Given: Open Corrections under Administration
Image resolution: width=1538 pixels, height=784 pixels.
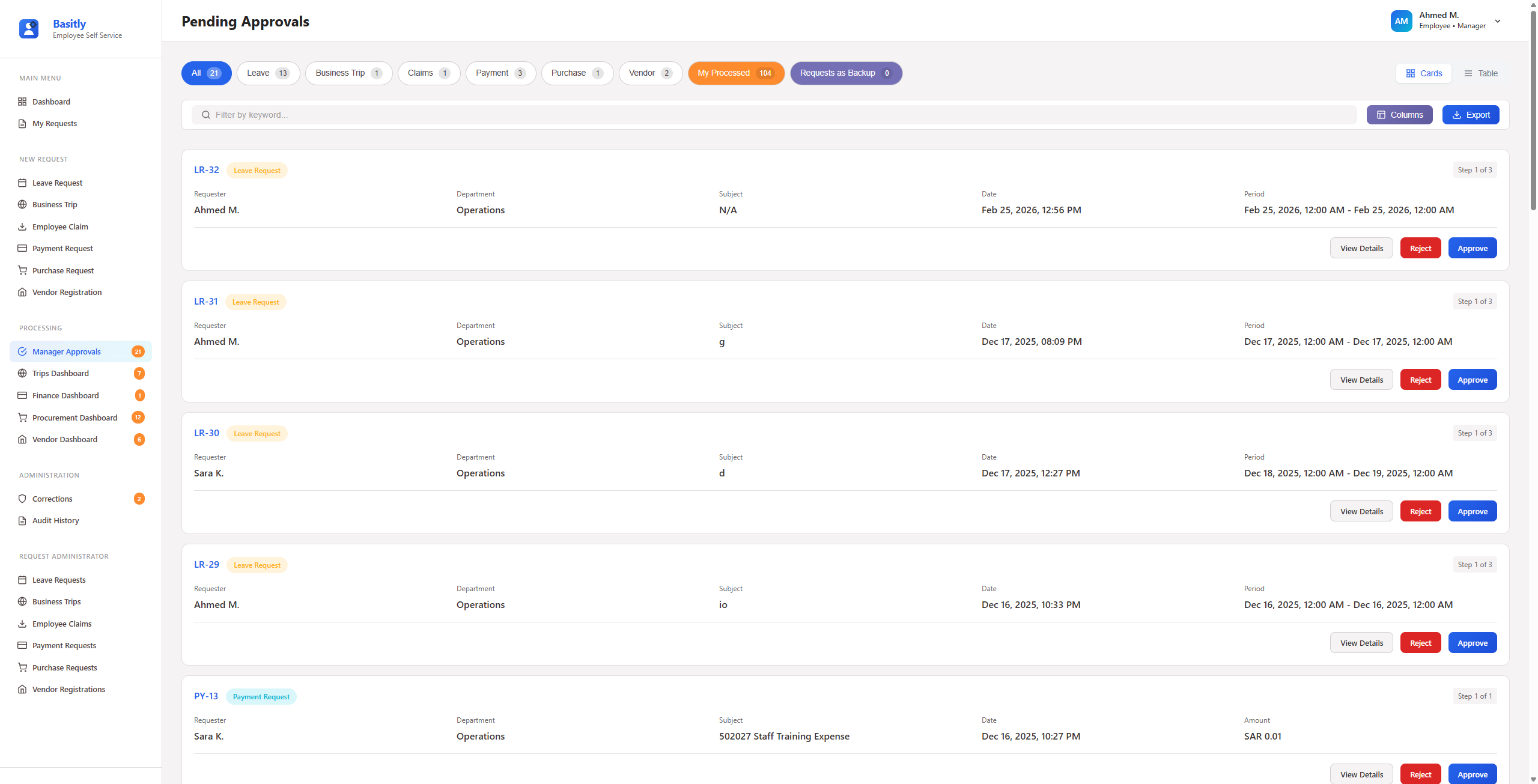Looking at the screenshot, I should [x=52, y=499].
